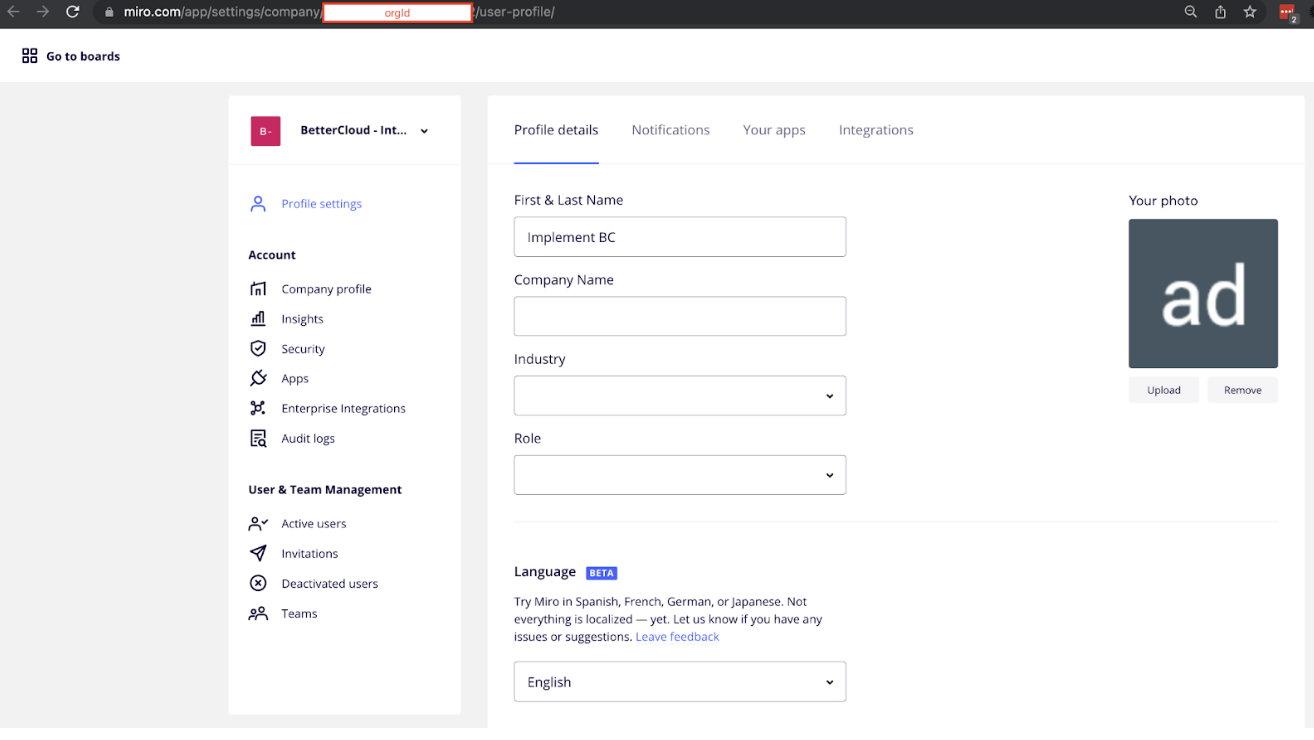
Task: Click inside the Company Name field
Action: (x=679, y=316)
